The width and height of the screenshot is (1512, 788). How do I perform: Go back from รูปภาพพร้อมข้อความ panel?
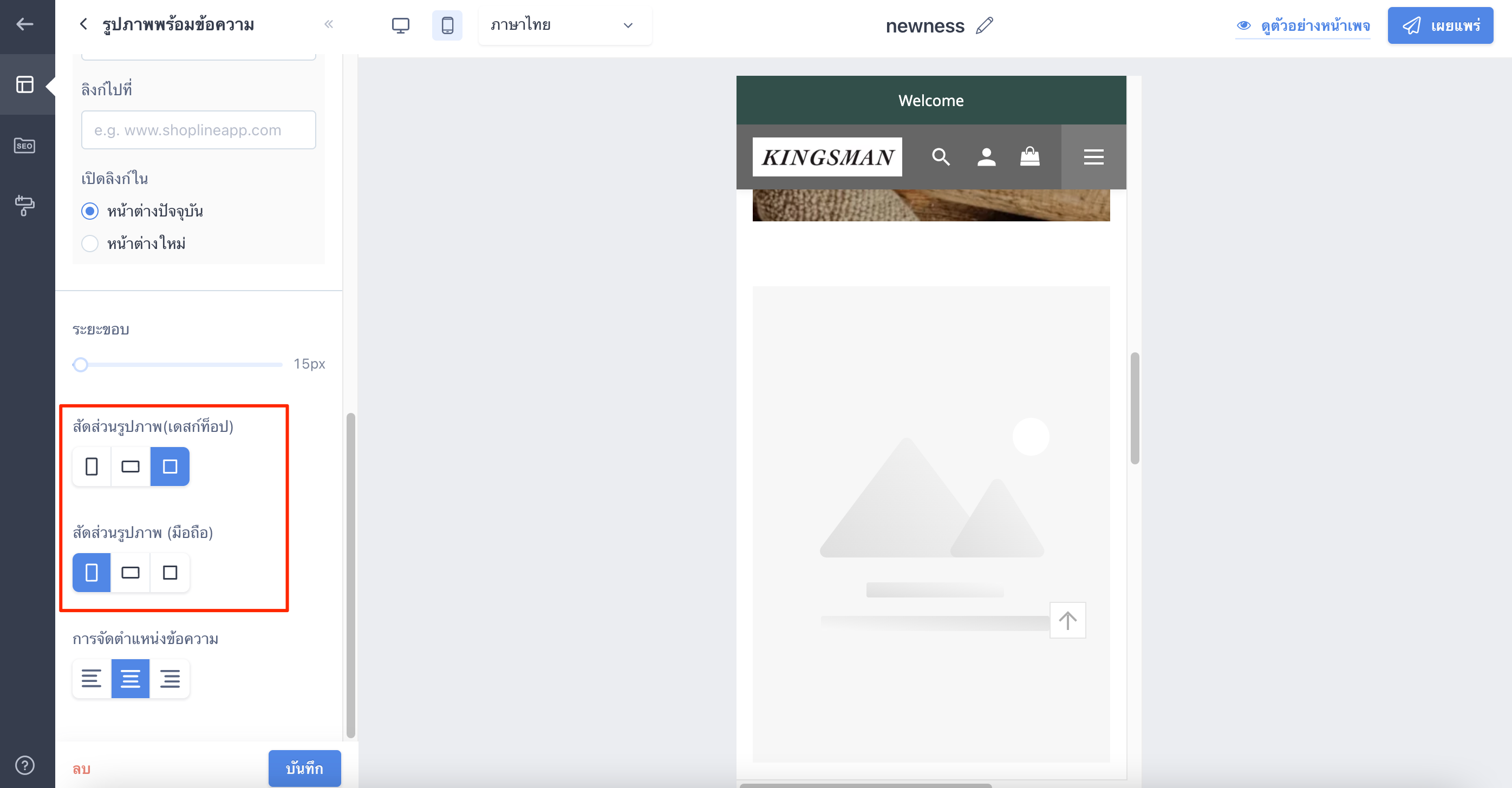(83, 24)
